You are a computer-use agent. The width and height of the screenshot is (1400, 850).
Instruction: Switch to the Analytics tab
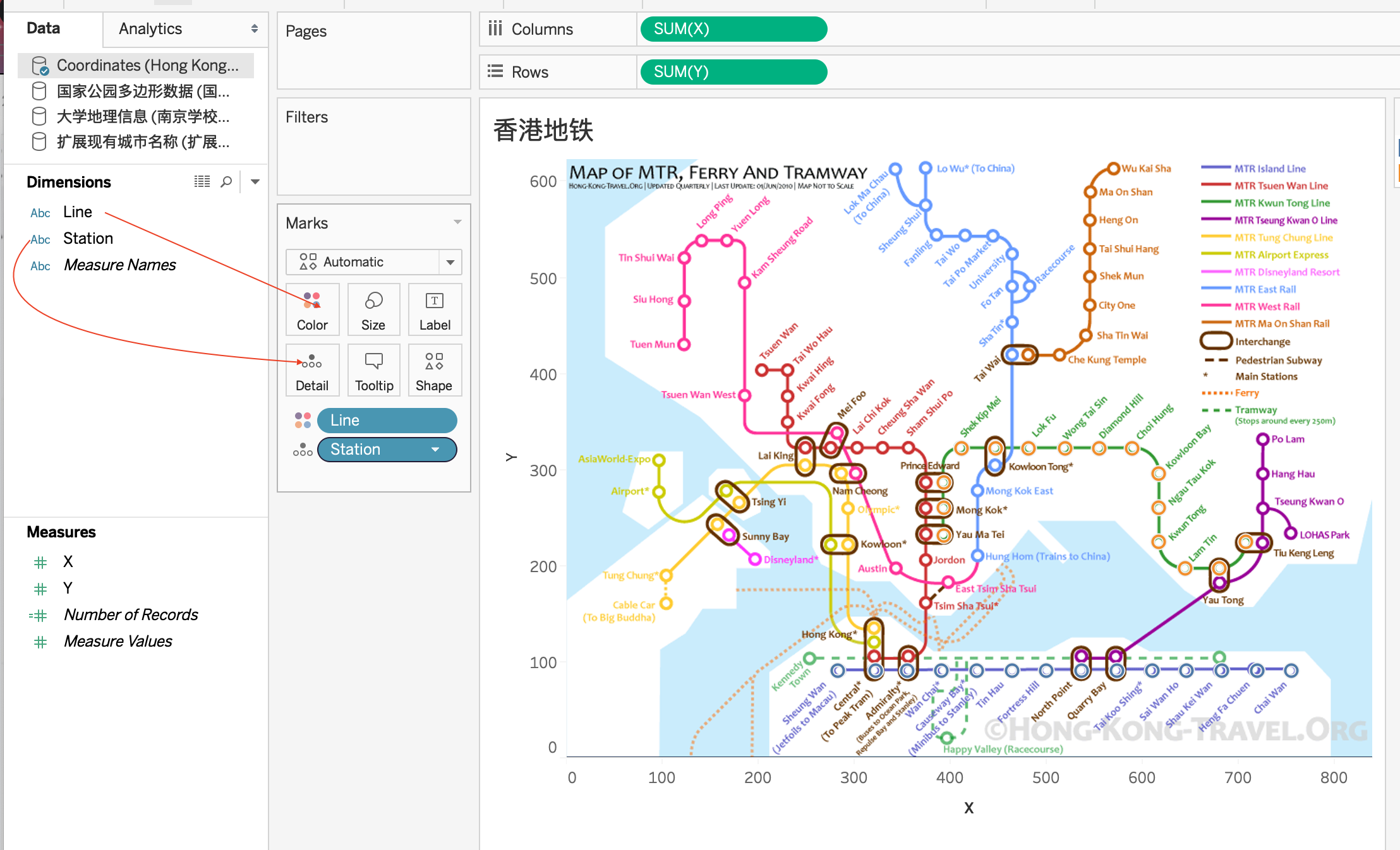pos(150,28)
